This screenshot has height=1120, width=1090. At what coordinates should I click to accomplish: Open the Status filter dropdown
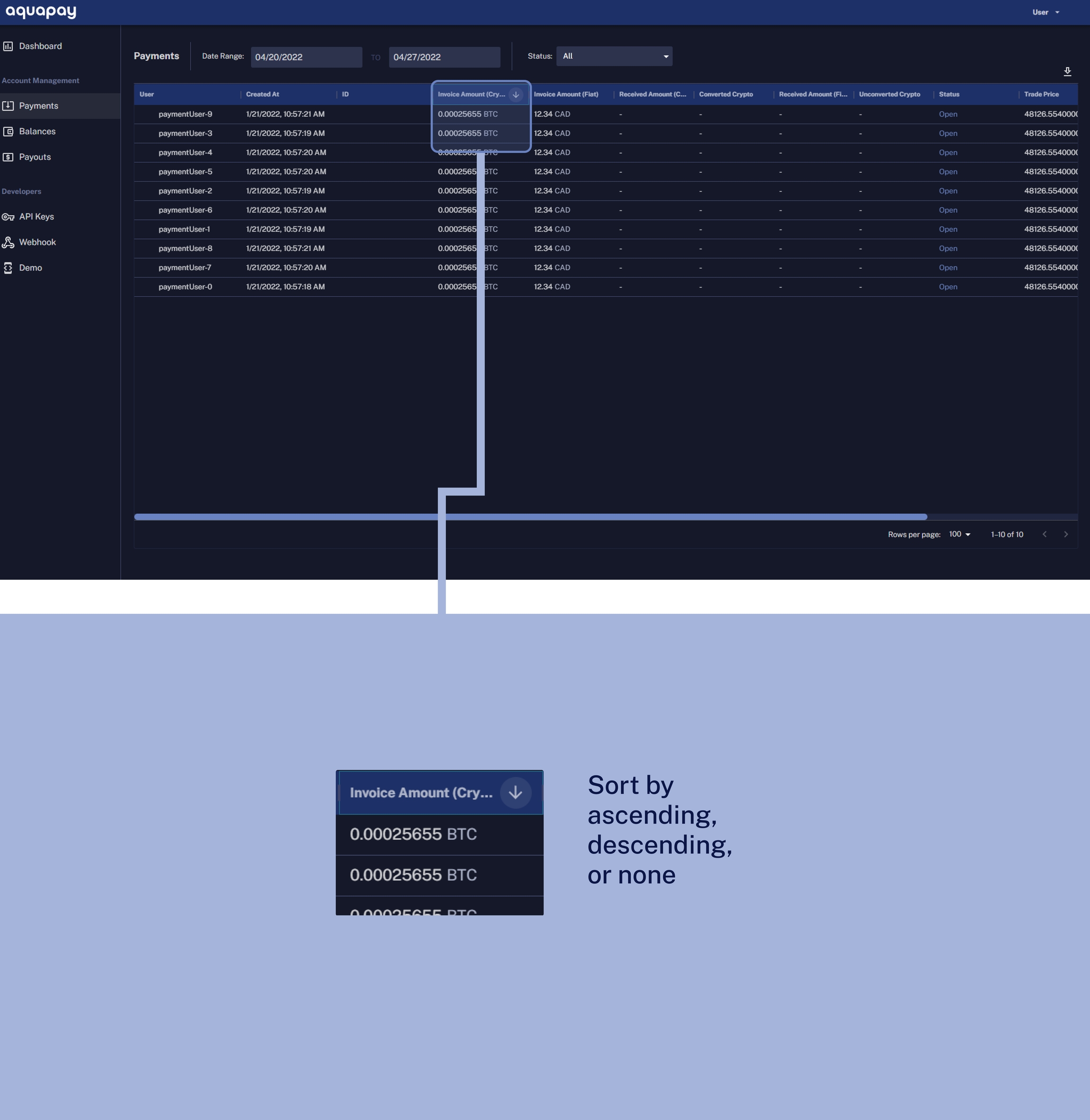tap(614, 56)
